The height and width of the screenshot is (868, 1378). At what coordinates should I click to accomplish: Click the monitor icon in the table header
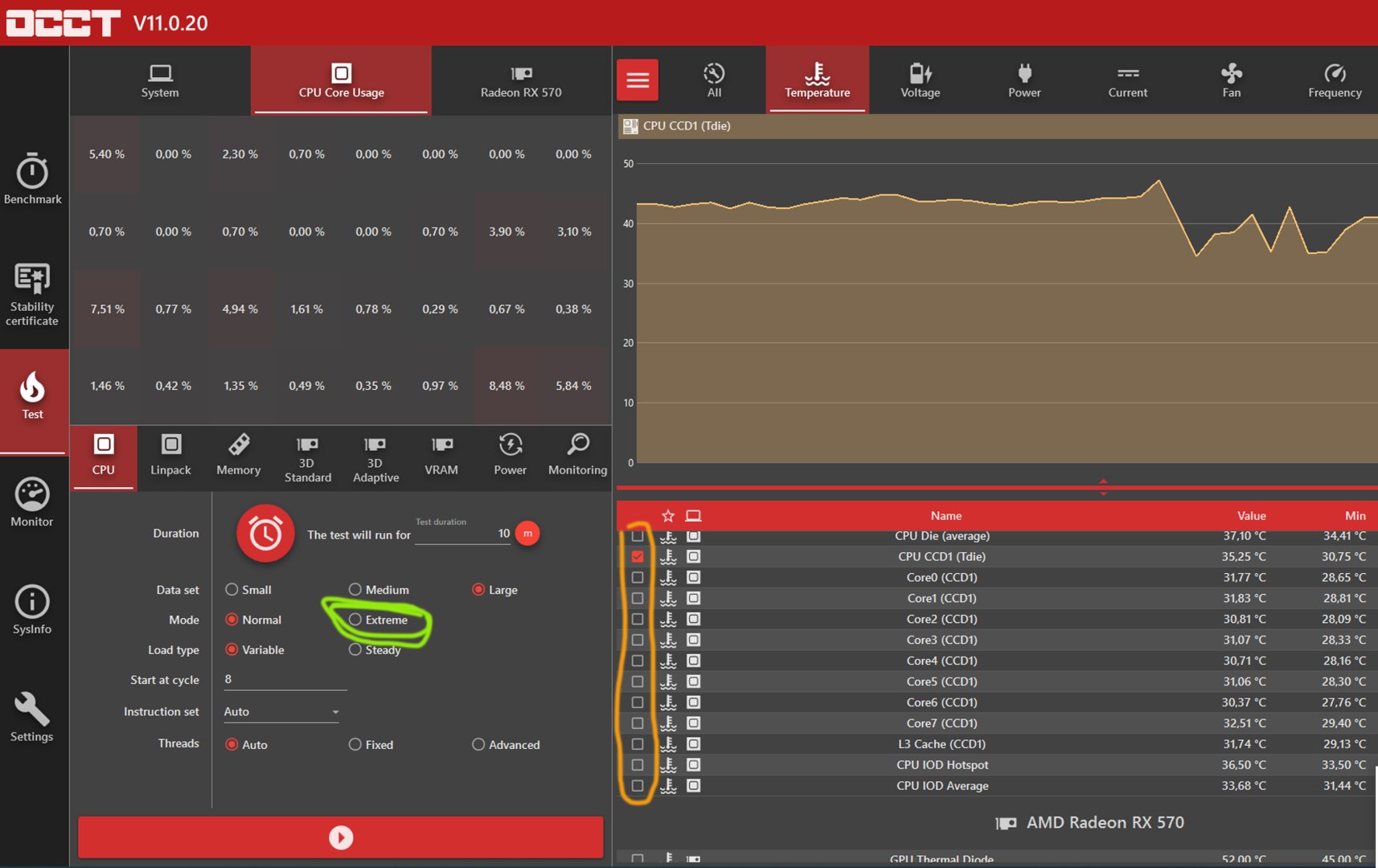693,516
